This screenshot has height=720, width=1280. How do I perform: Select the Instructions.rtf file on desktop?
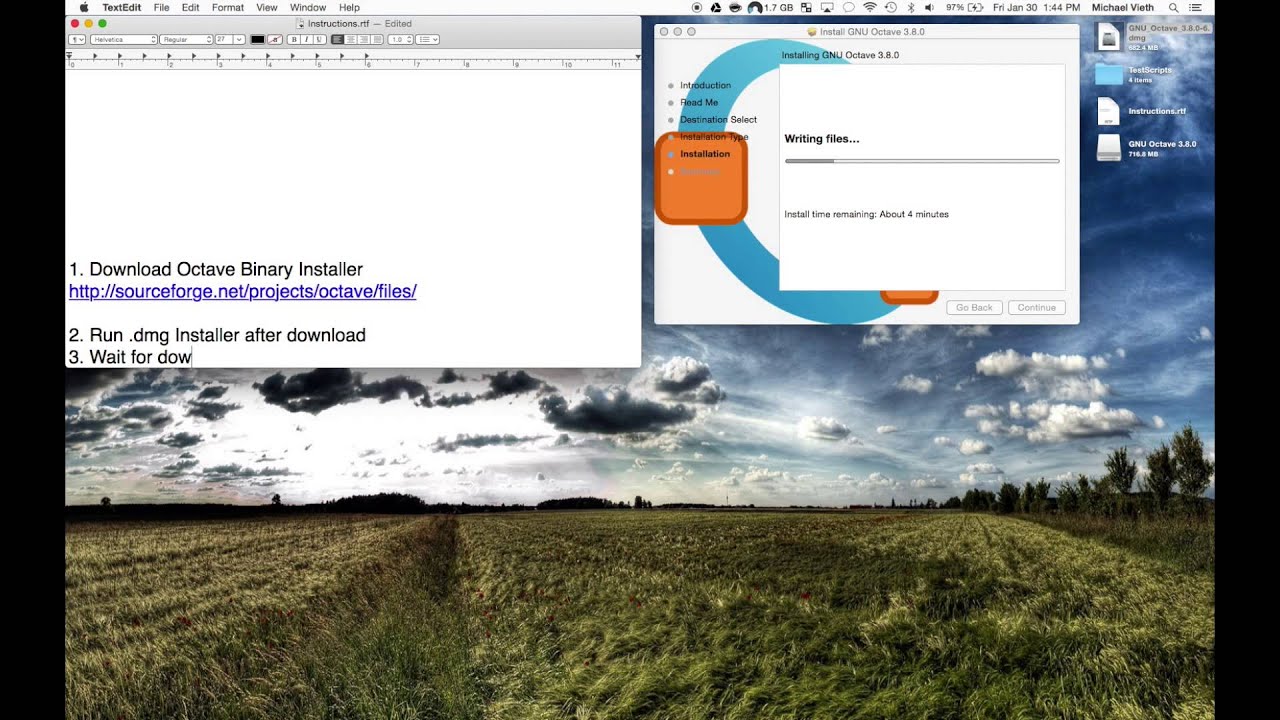[1109, 111]
